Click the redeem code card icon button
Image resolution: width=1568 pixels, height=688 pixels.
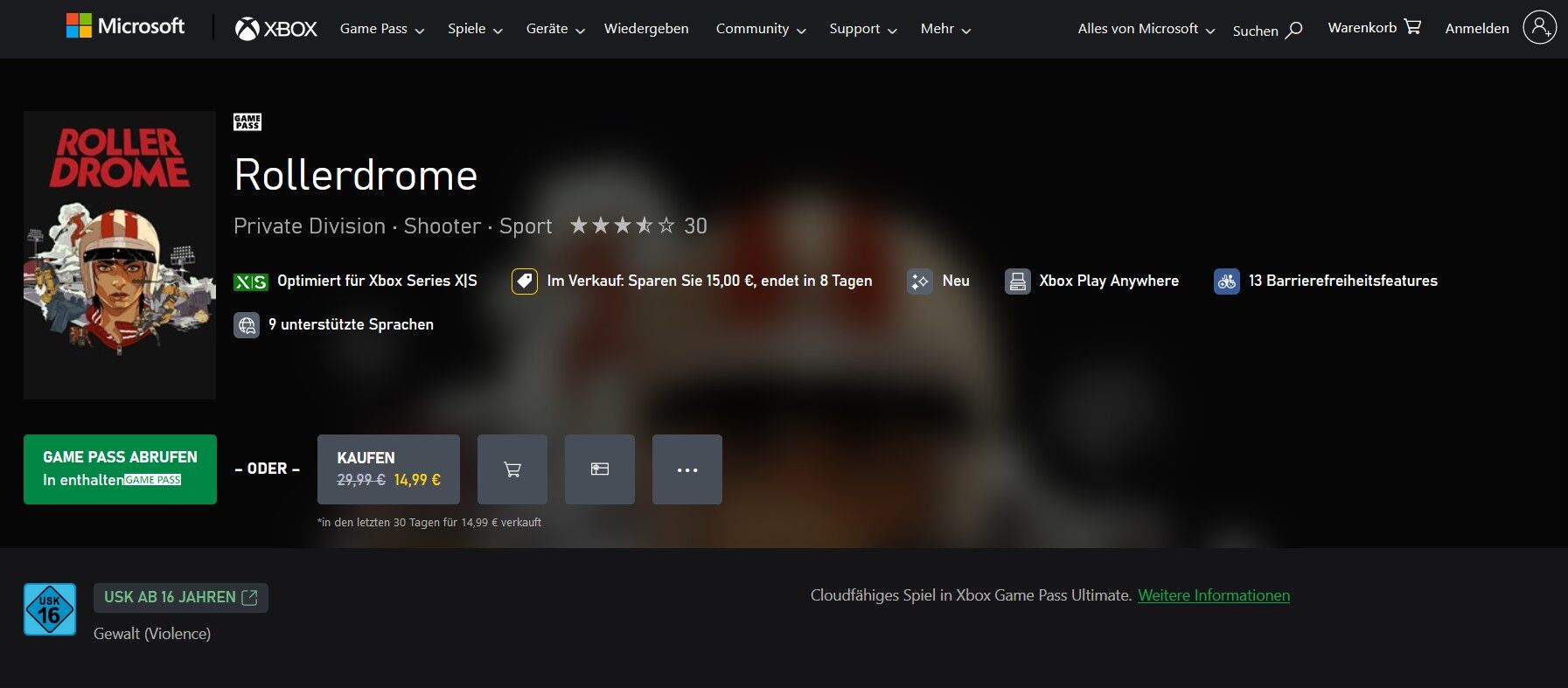click(x=600, y=469)
